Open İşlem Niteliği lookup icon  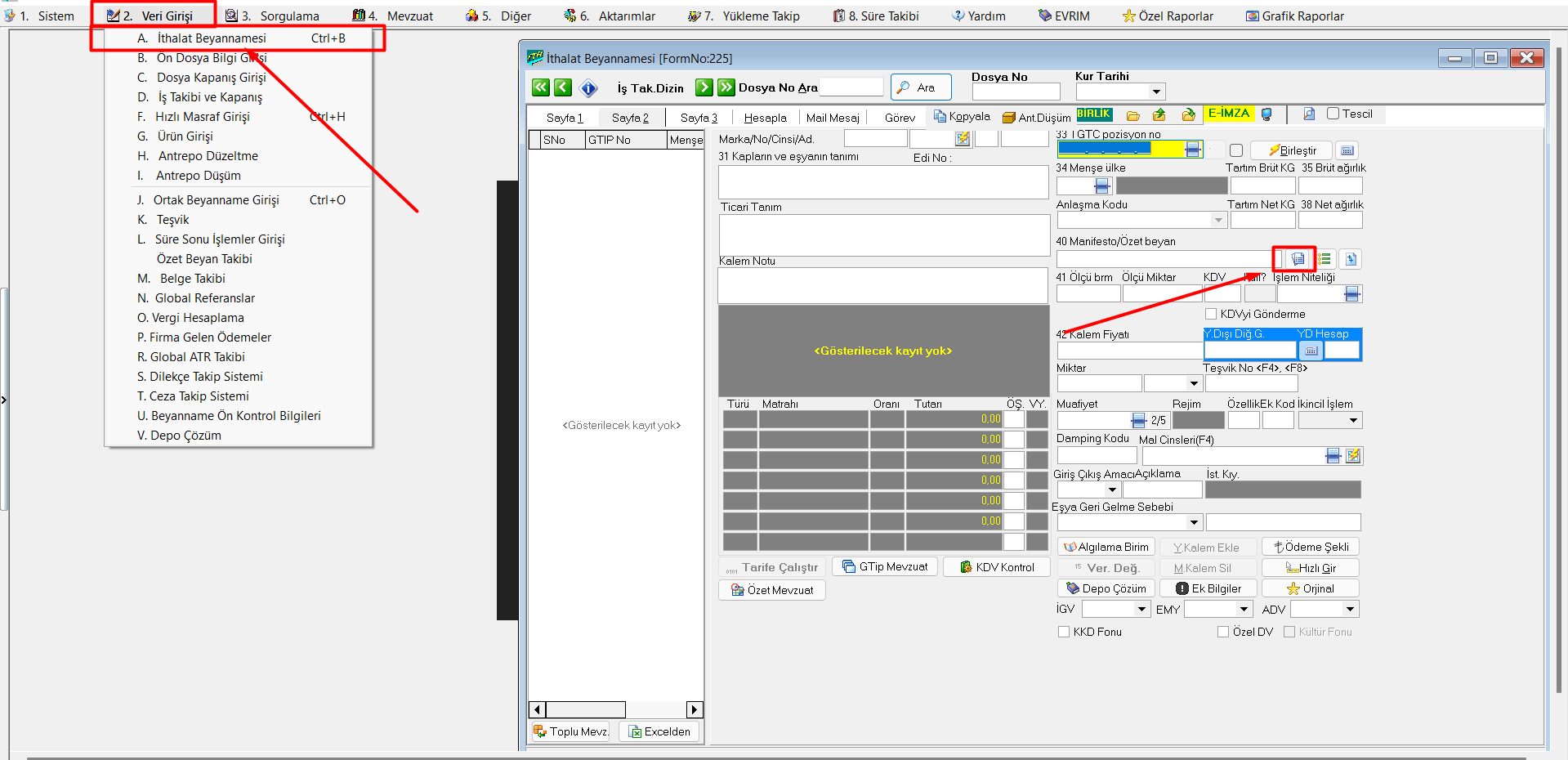[1352, 294]
